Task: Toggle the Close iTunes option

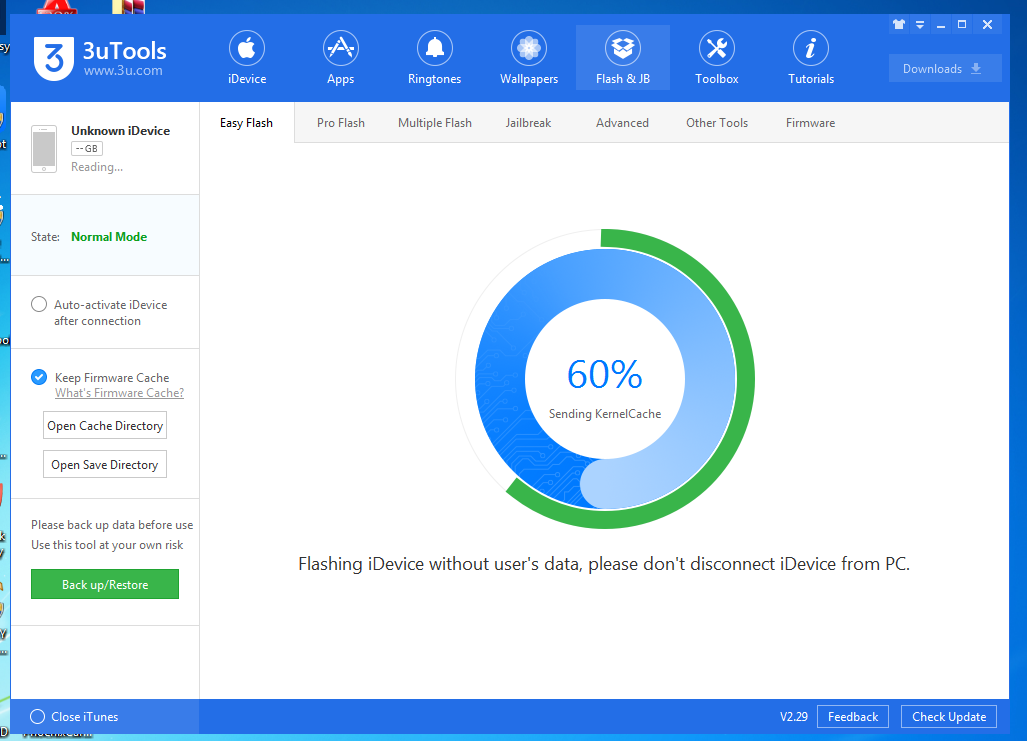Action: pos(37,716)
